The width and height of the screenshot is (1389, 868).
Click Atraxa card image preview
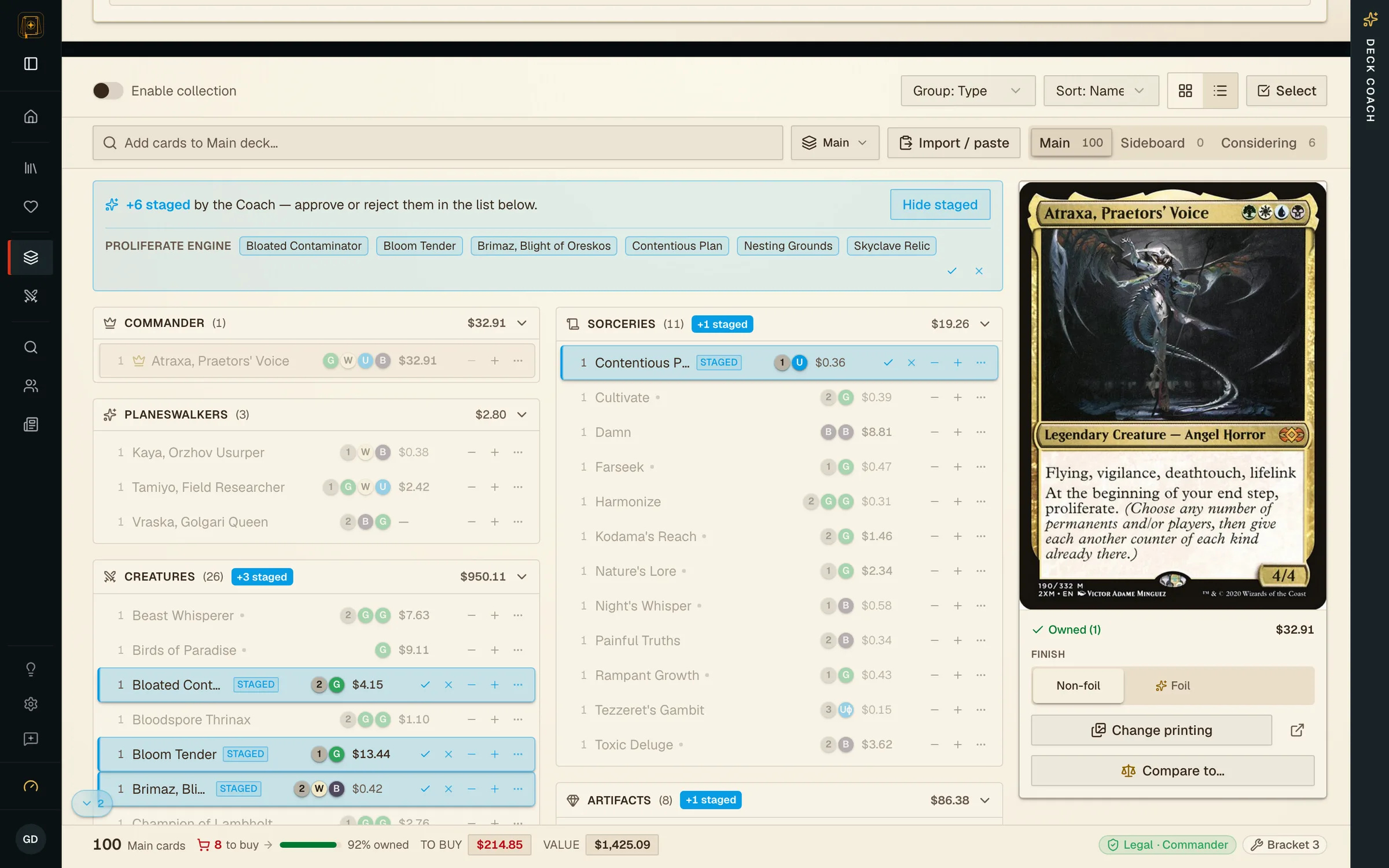point(1173,395)
